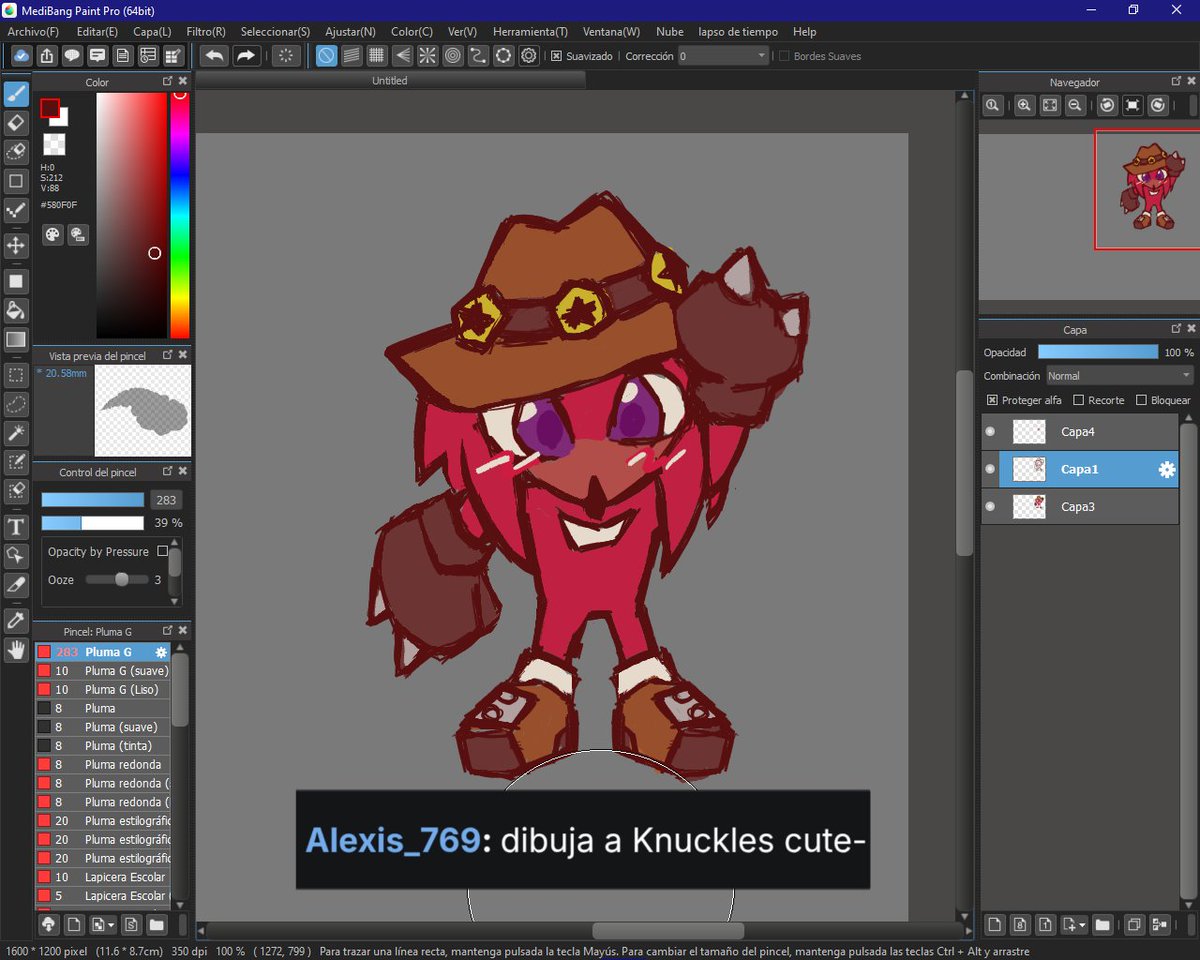Image resolution: width=1200 pixels, height=960 pixels.
Task: Undock the Capa panel
Action: (x=1176, y=329)
